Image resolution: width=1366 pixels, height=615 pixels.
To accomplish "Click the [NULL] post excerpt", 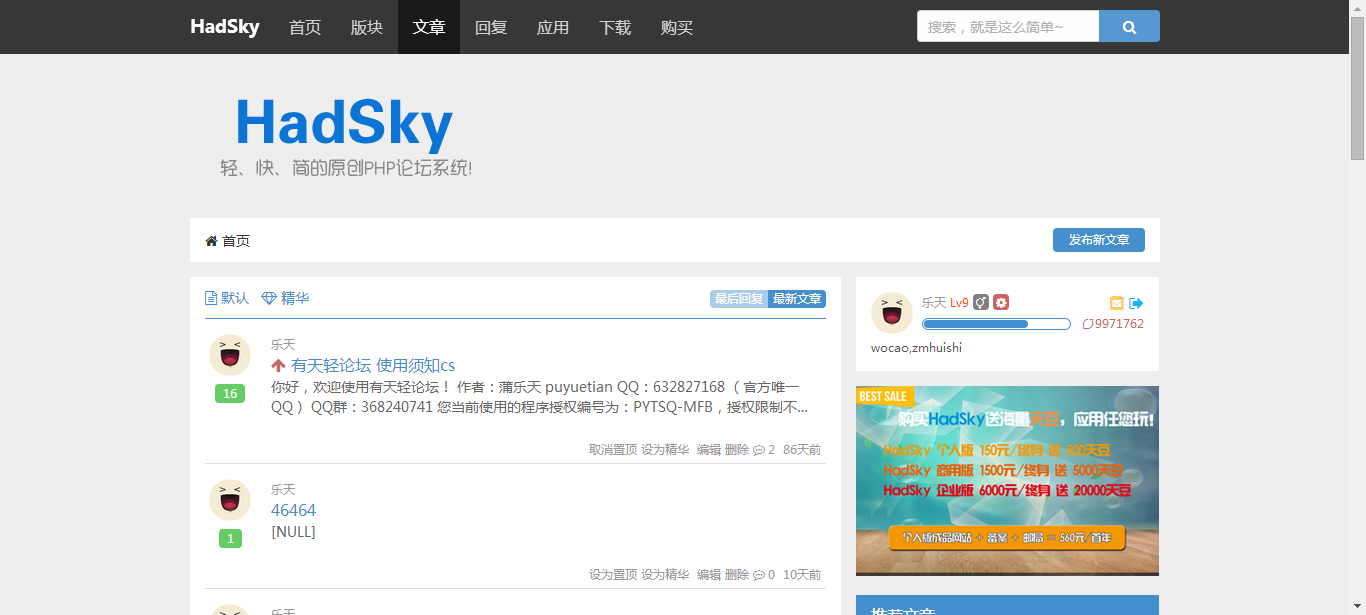I will tap(293, 532).
